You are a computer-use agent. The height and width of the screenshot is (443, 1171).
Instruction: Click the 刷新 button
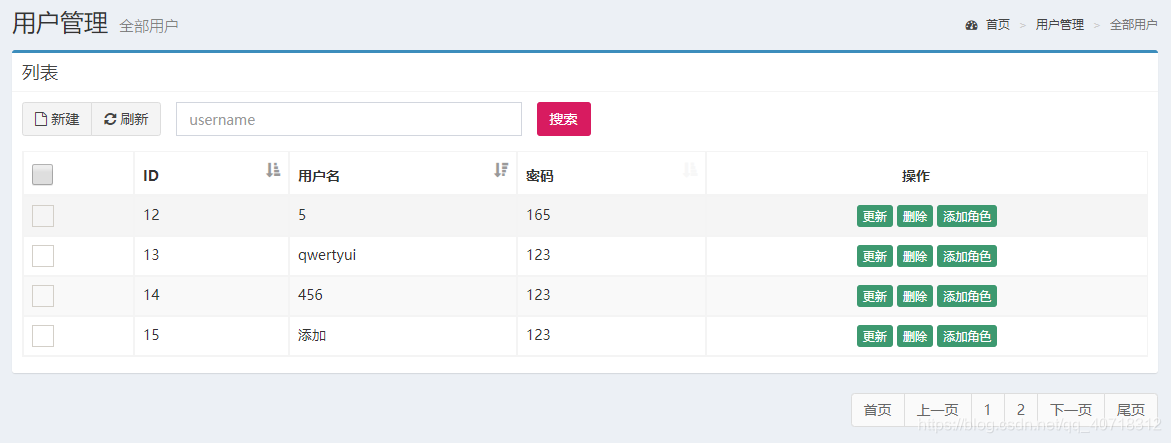[x=126, y=119]
